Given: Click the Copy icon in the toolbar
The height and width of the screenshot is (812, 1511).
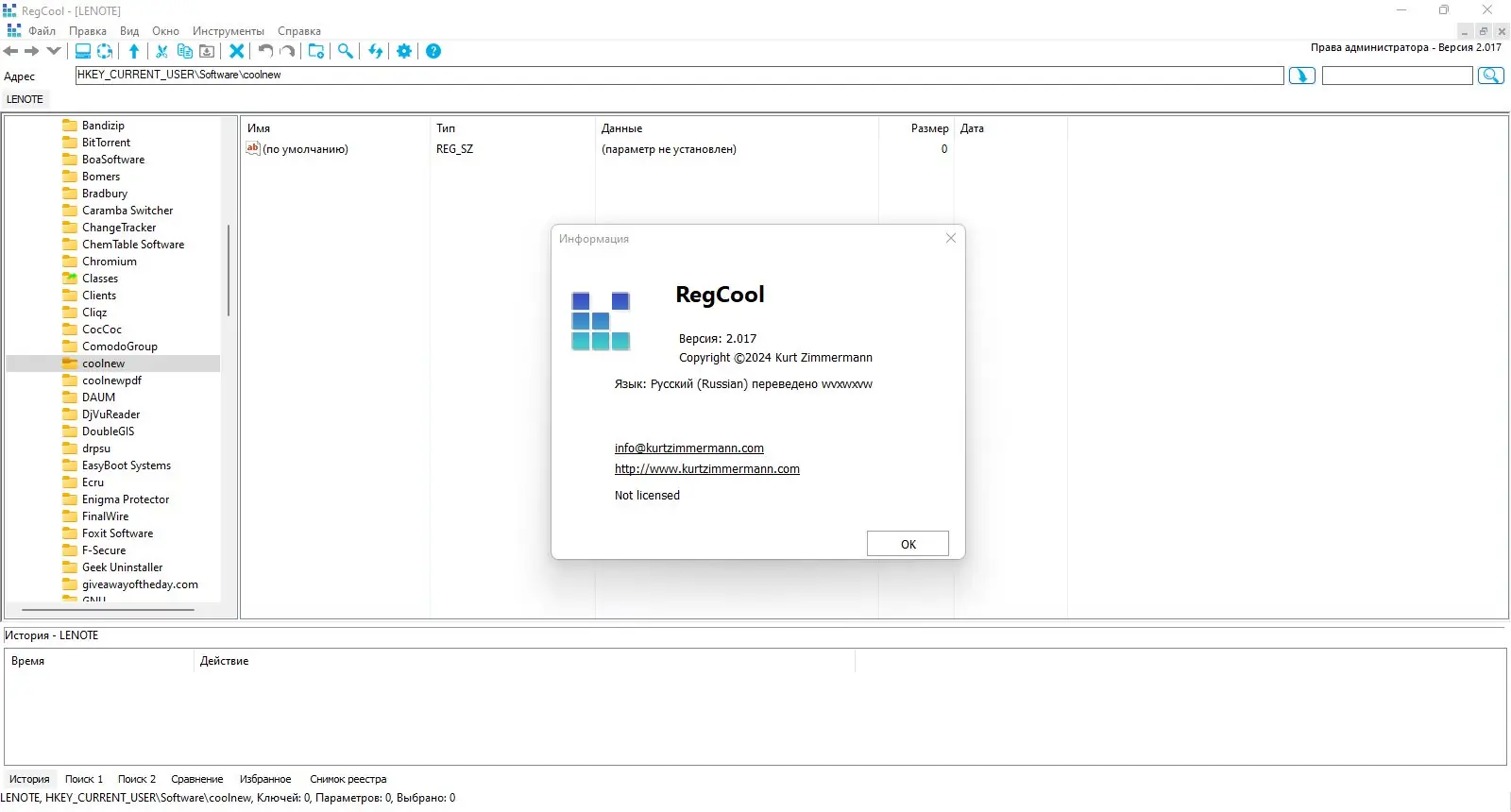Looking at the screenshot, I should click(185, 51).
